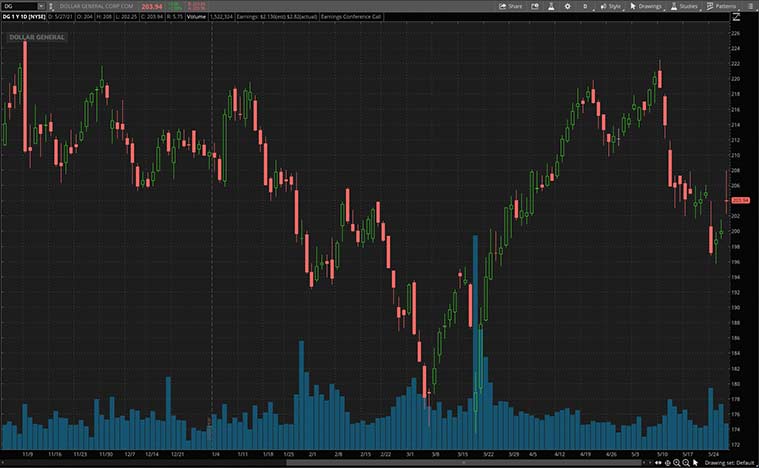Click the hamburger menu icon at top right
Screen dimensions: 759x468
[x=751, y=6]
